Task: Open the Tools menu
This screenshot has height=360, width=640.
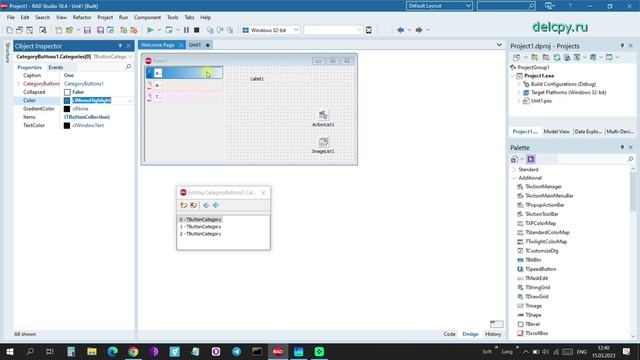Action: pyautogui.click(x=173, y=18)
